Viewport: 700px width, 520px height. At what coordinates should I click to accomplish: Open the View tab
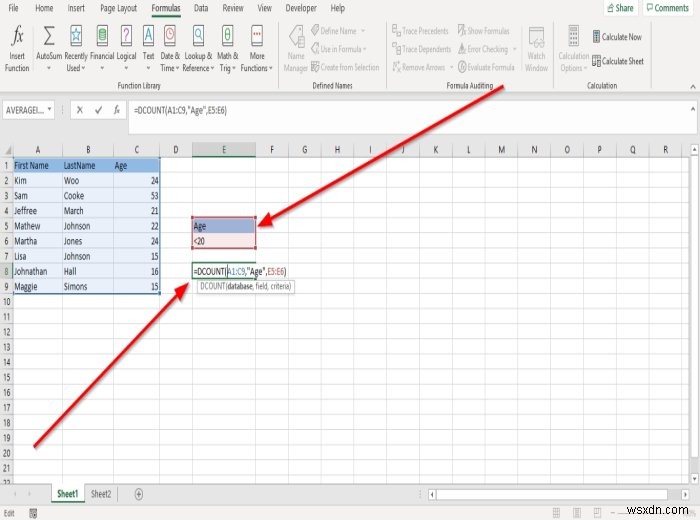(264, 8)
